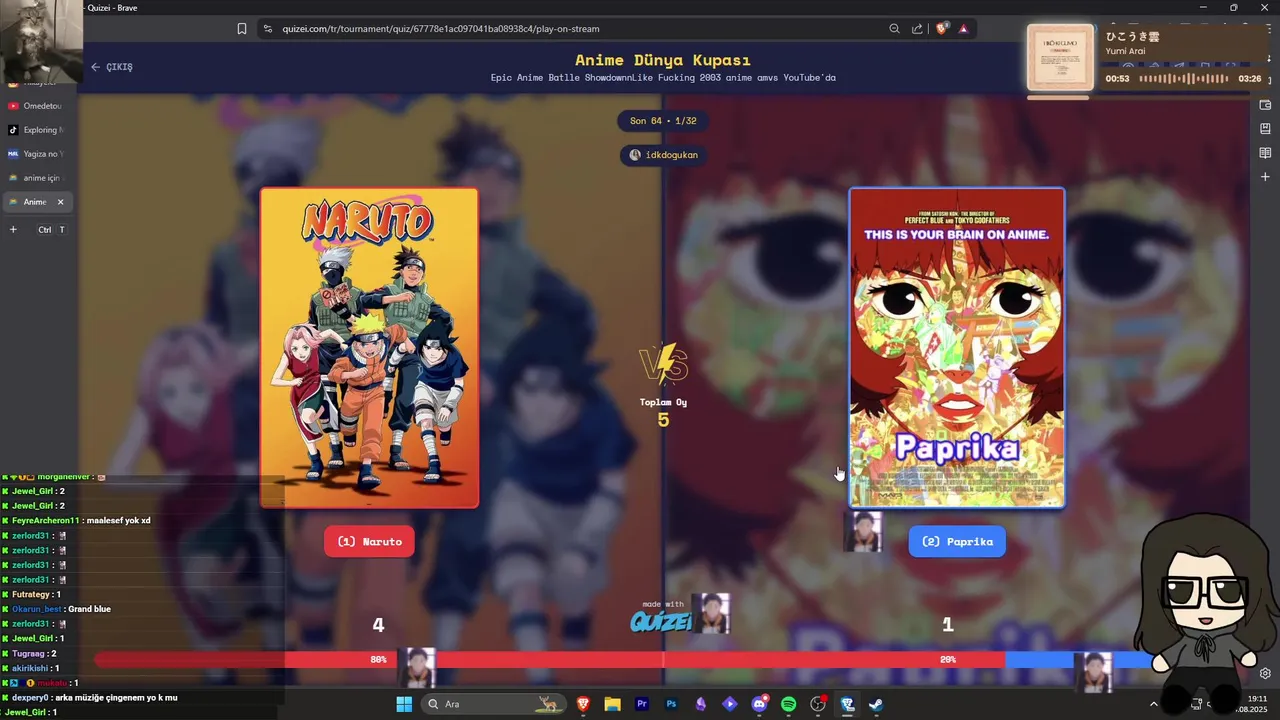Add a new item to Brave sidebar

(1265, 177)
